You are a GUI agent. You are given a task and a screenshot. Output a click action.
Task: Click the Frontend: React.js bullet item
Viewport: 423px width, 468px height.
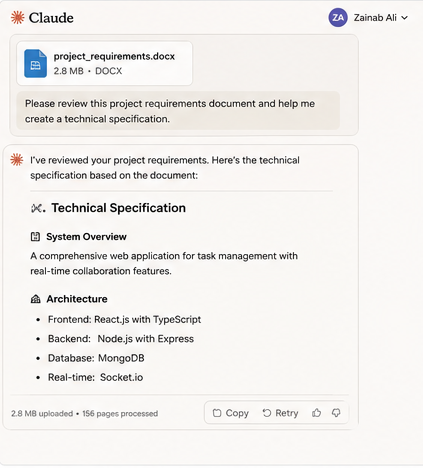click(124, 319)
